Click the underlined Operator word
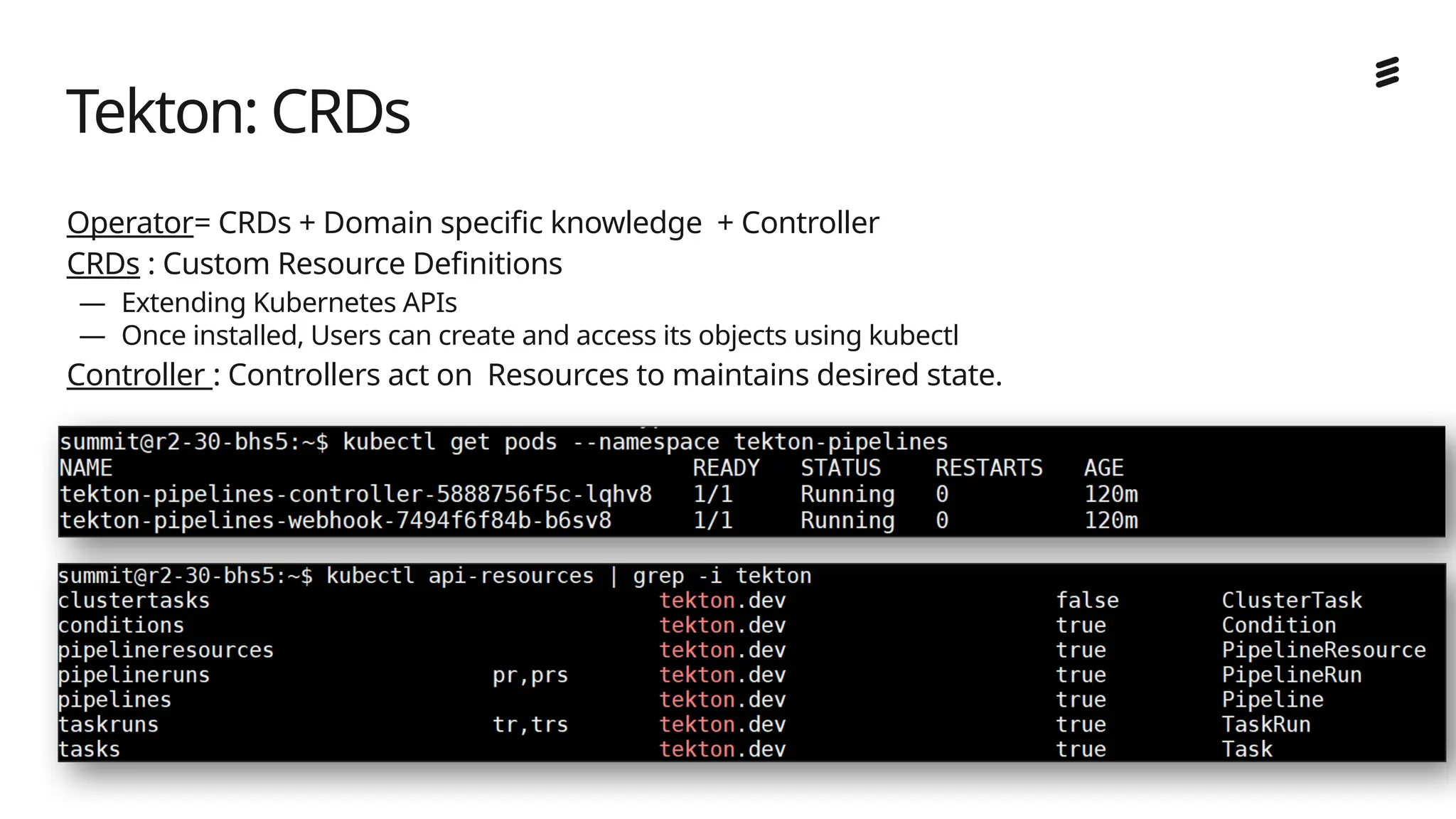This screenshot has width=1456, height=819. (130, 223)
